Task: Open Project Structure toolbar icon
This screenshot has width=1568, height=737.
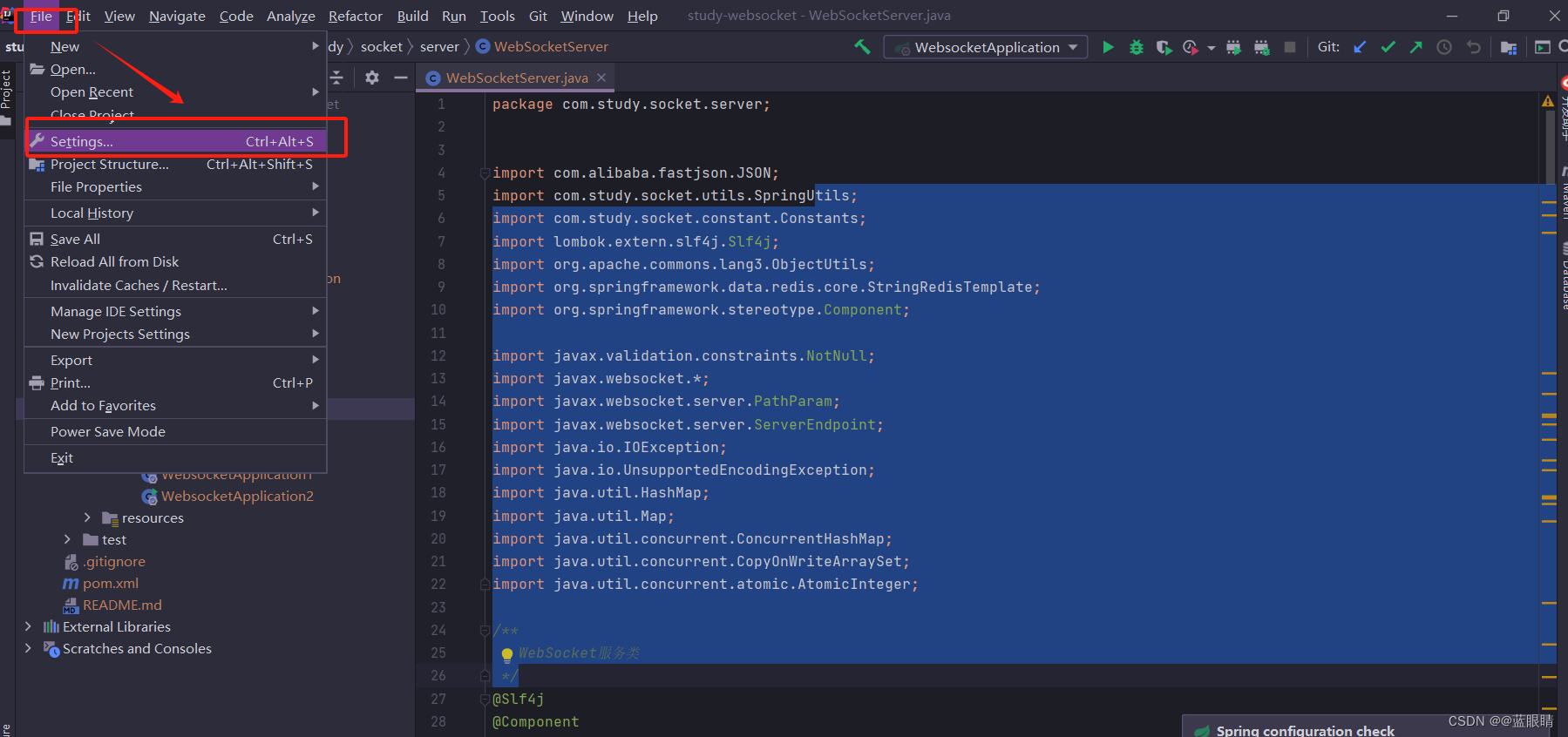Action: pyautogui.click(x=1509, y=47)
